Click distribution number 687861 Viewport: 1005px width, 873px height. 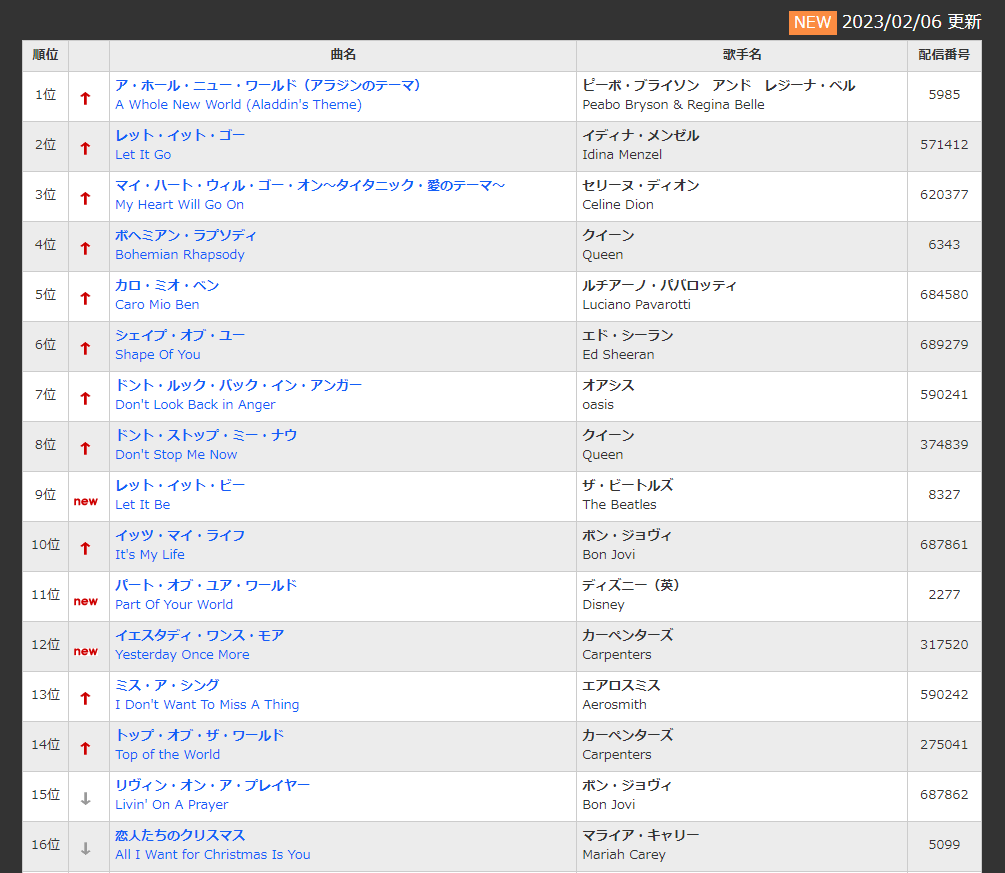click(944, 545)
